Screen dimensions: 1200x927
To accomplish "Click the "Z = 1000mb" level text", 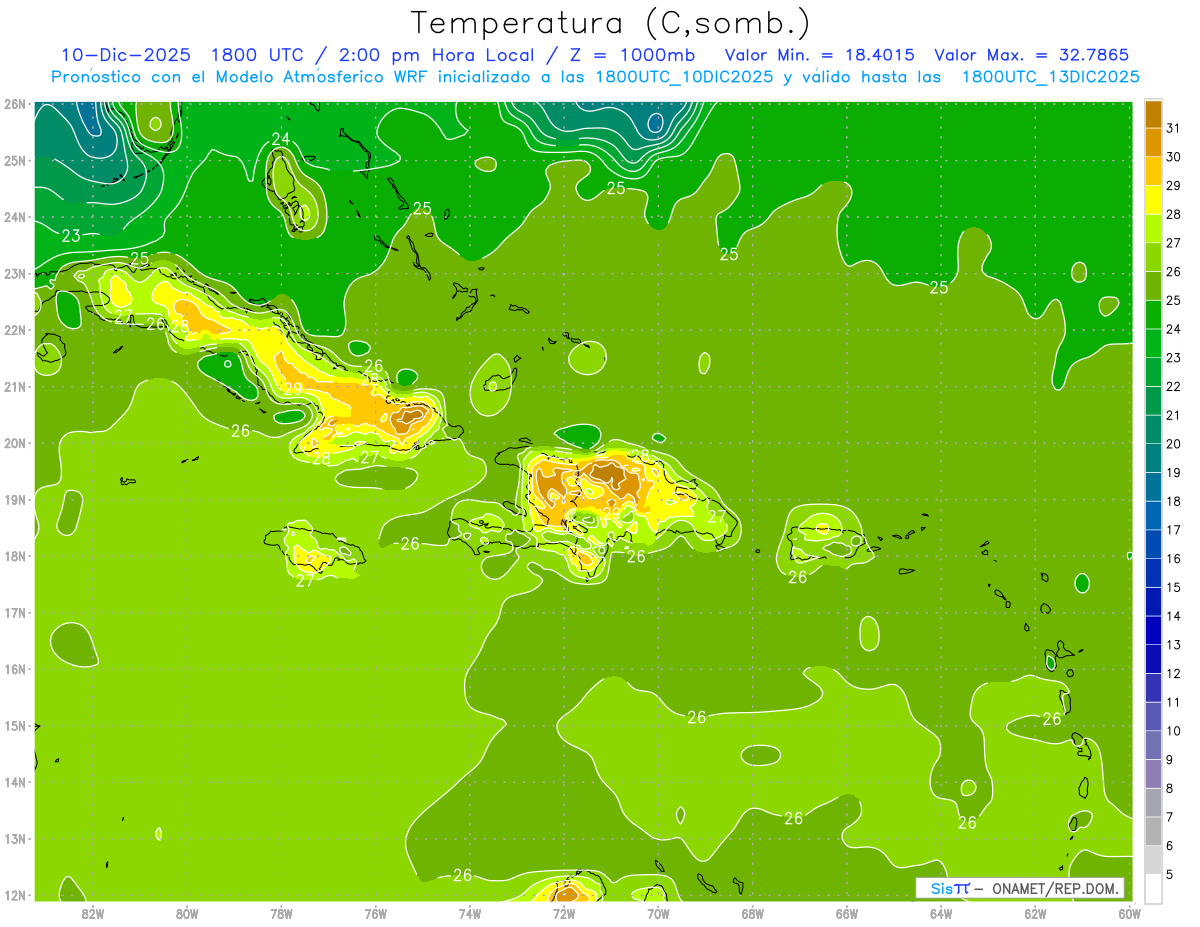I will point(626,55).
